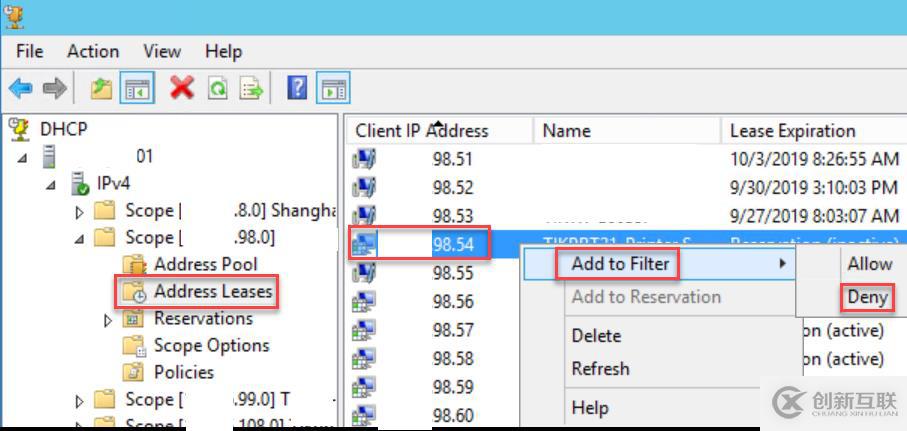
Task: Click the Address Leases folder icon
Action: pos(134,292)
